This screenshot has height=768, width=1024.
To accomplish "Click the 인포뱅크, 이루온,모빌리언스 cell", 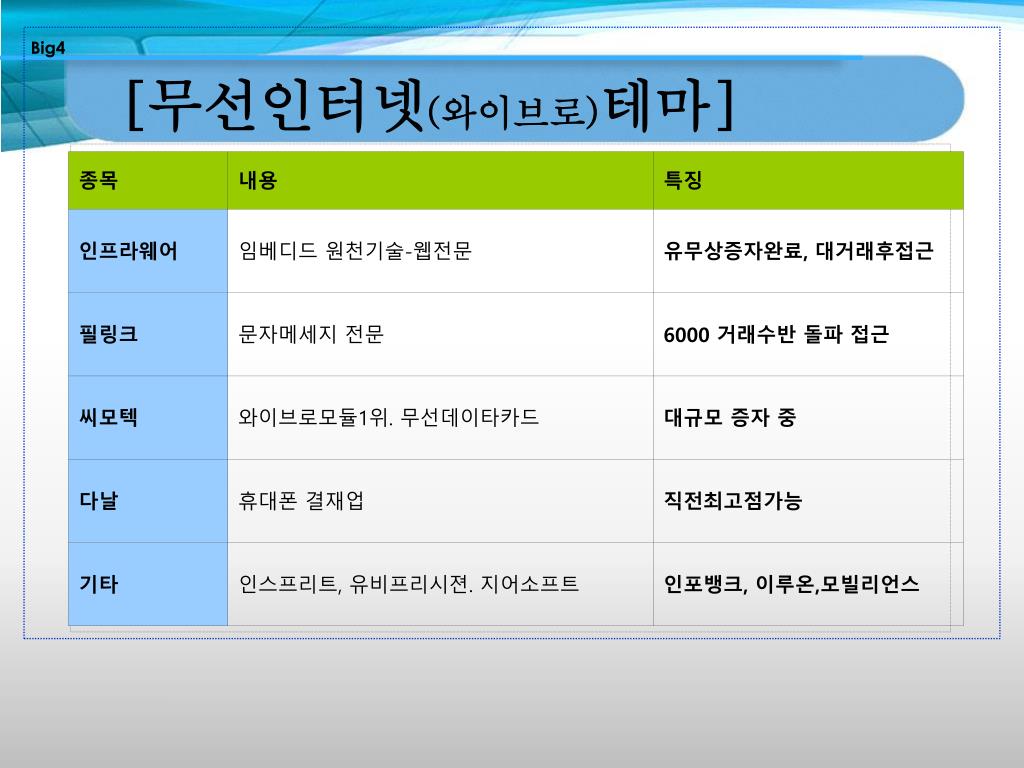I will (808, 584).
